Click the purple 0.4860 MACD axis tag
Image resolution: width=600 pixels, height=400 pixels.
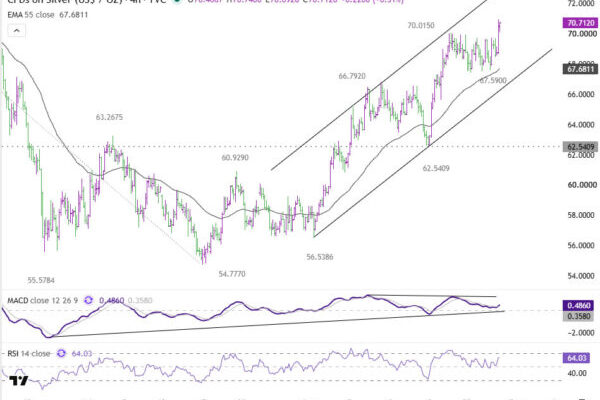[578, 305]
